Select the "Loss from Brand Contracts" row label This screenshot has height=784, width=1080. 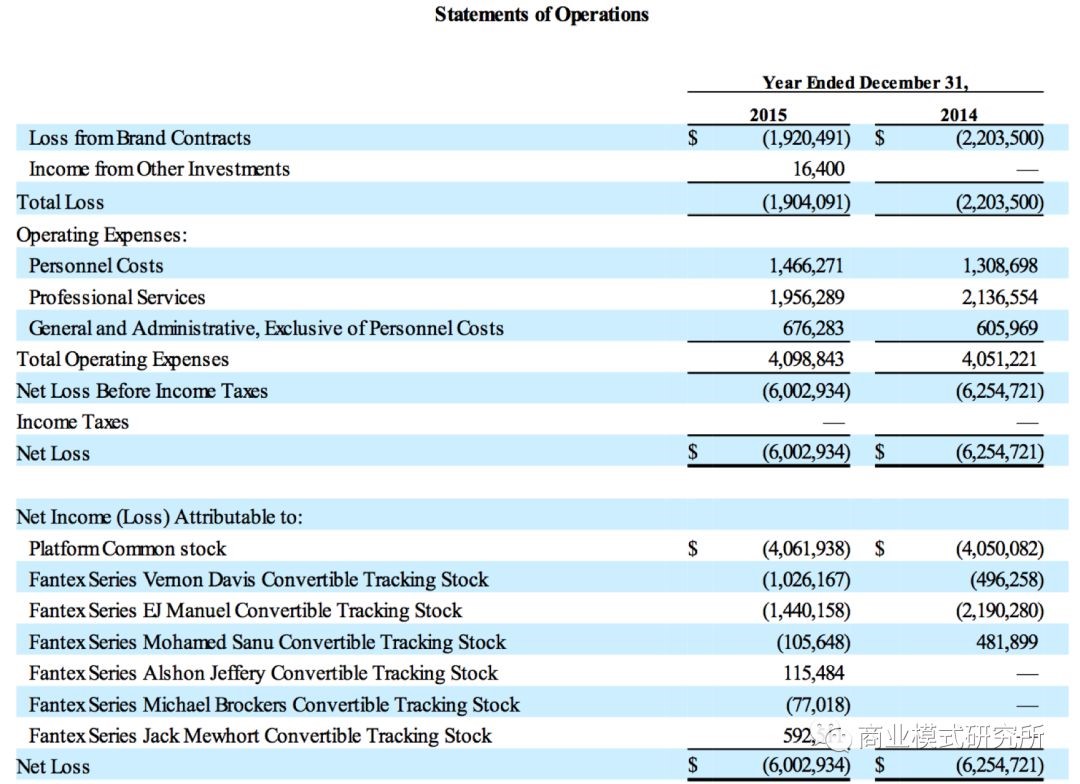tap(140, 138)
